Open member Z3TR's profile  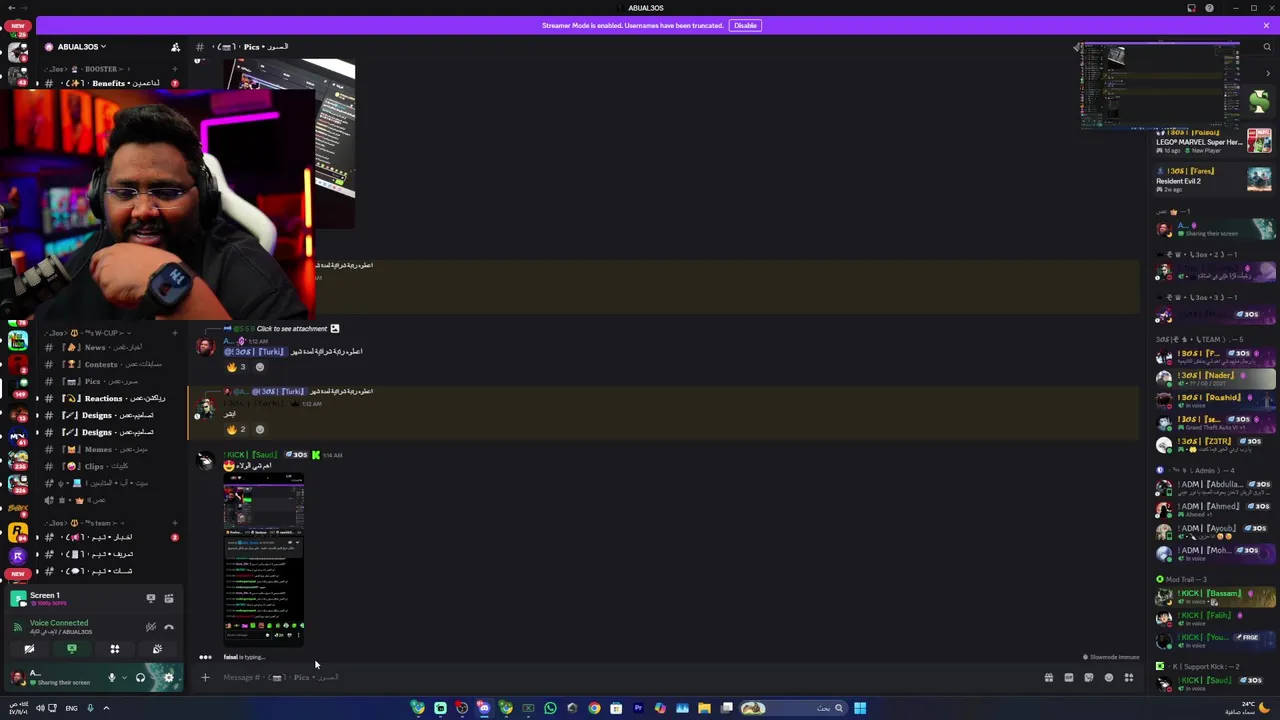click(1214, 443)
